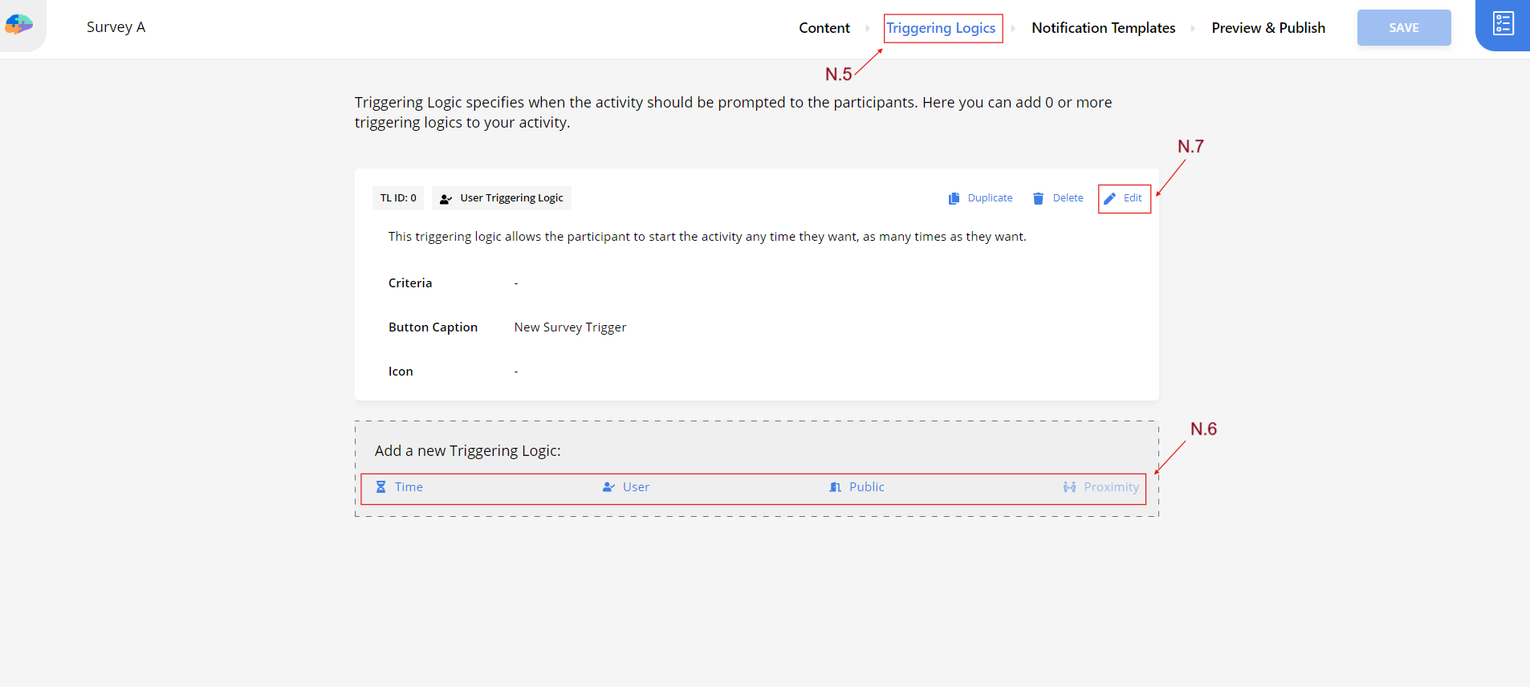Click the arrow between Content and Triggering Logics
The height and width of the screenshot is (687, 1530).
click(x=867, y=29)
